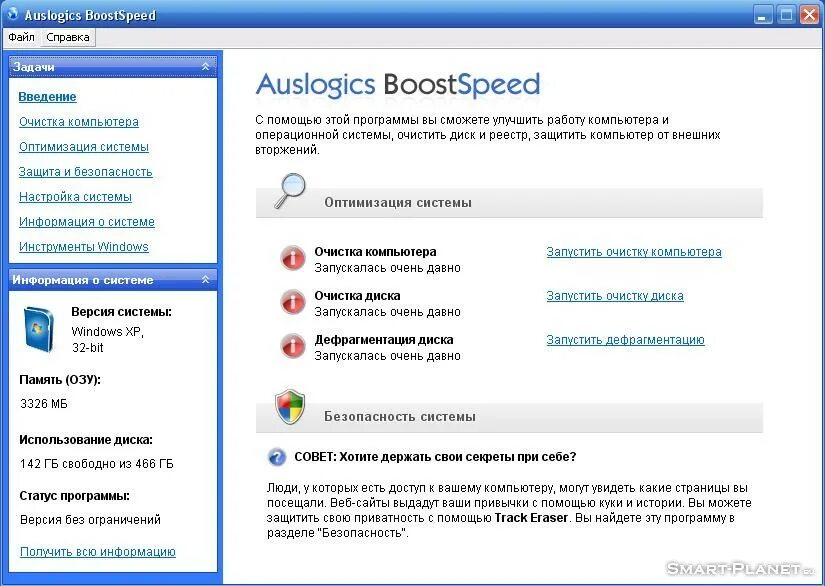Screen dimensions: 825x586
Task: Click the Windows box icon by Версия системы
Action: [x=38, y=329]
